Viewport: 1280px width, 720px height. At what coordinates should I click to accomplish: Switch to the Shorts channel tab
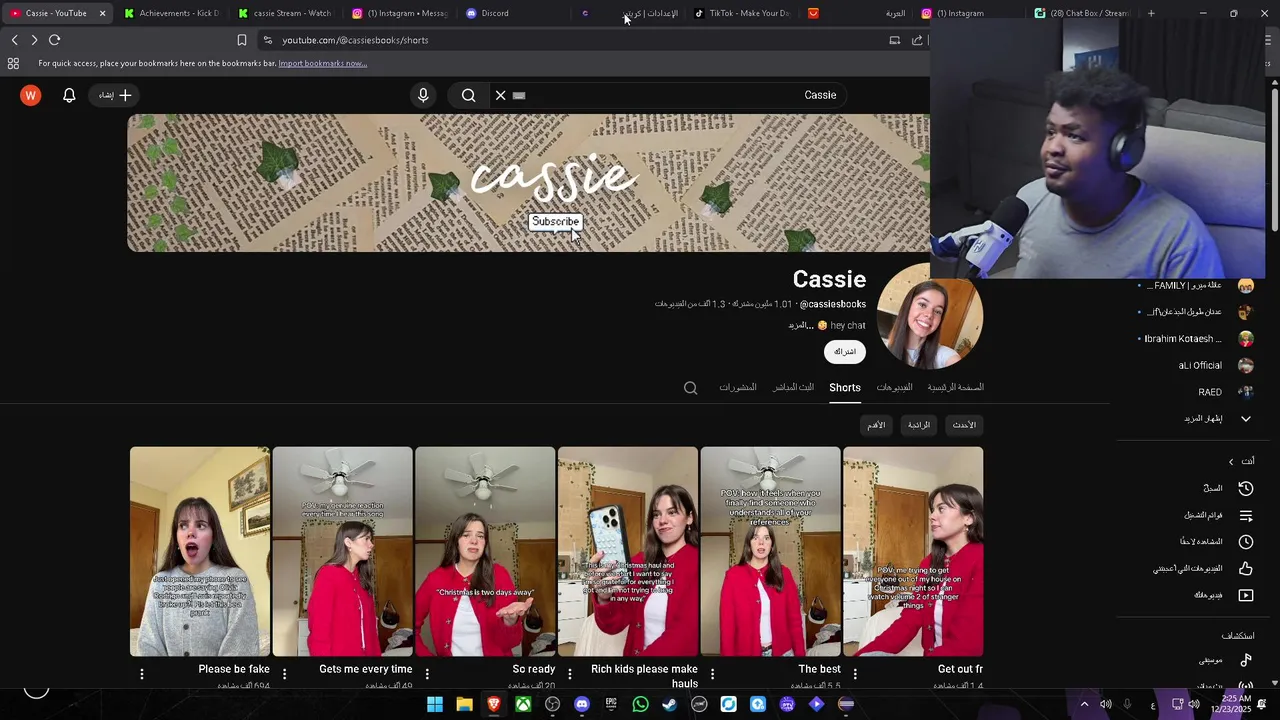tap(845, 388)
